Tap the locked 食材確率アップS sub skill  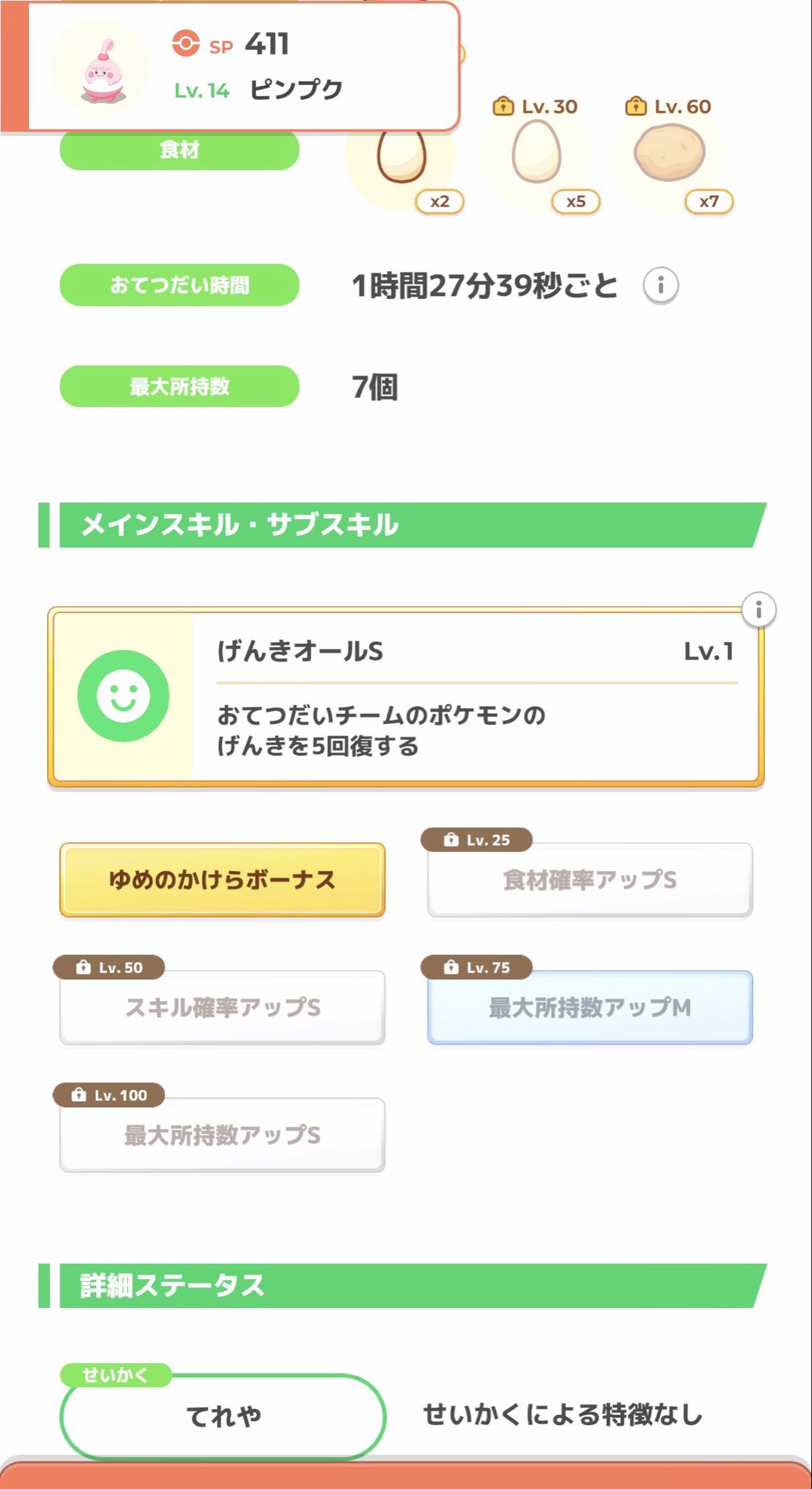(590, 880)
